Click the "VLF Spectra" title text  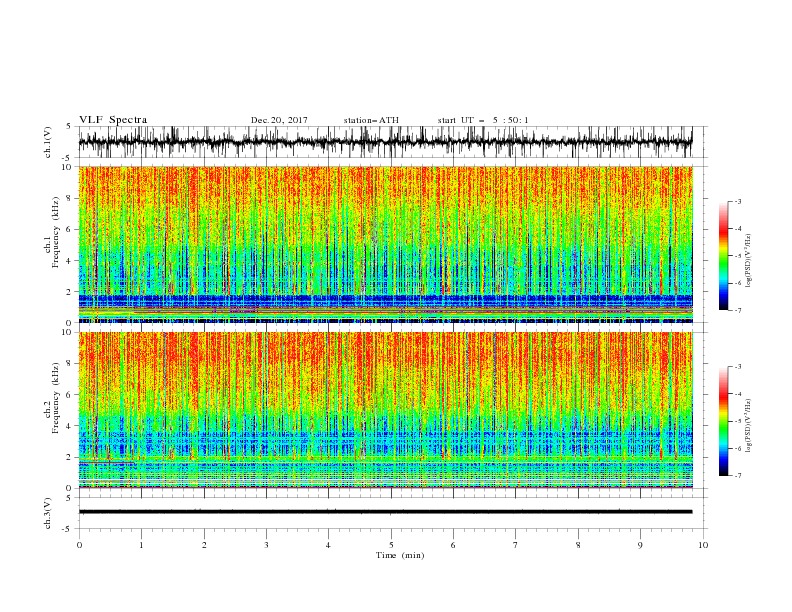pos(113,120)
